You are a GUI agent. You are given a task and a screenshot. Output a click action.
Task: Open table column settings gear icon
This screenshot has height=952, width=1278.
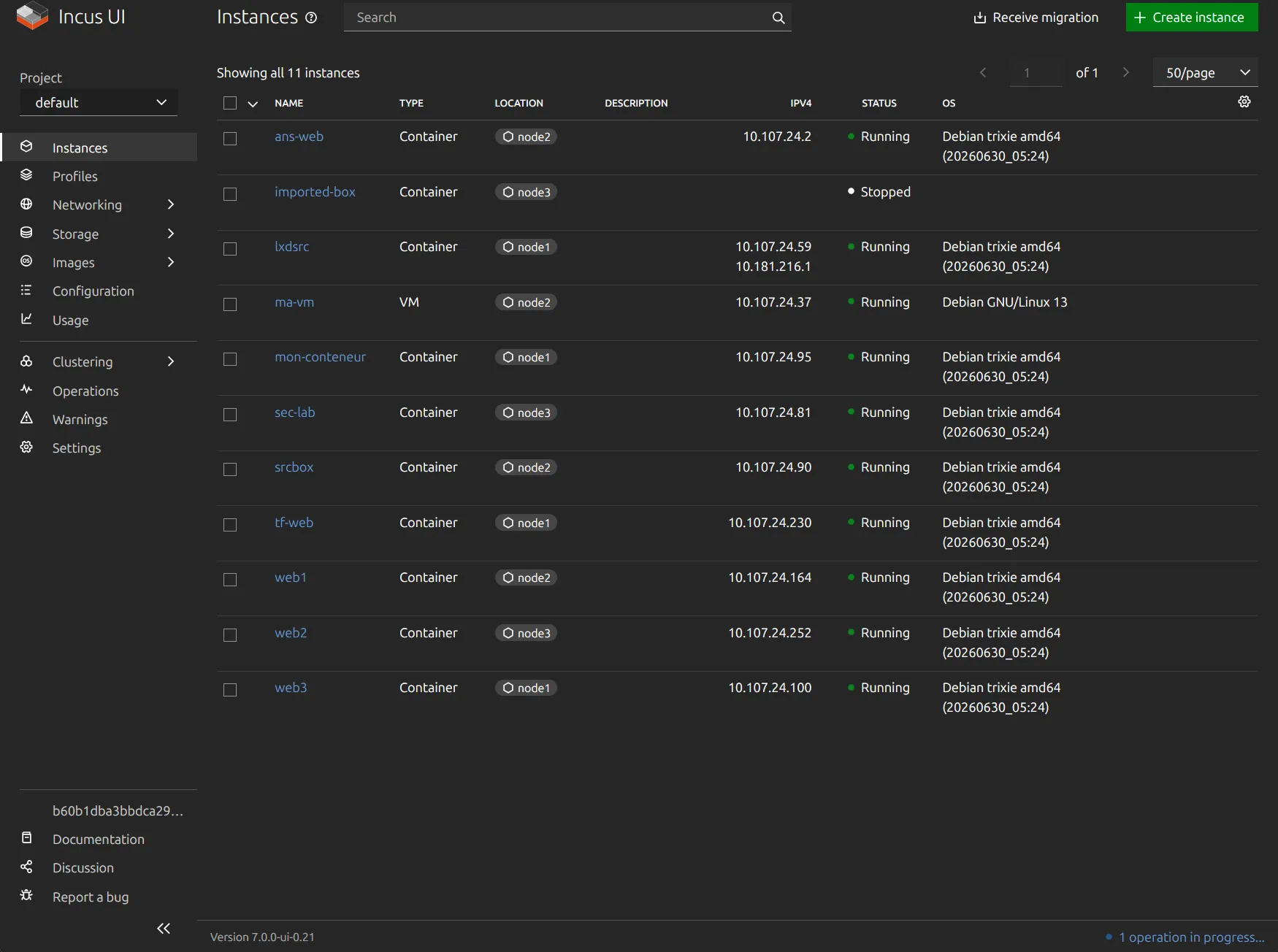click(x=1244, y=101)
